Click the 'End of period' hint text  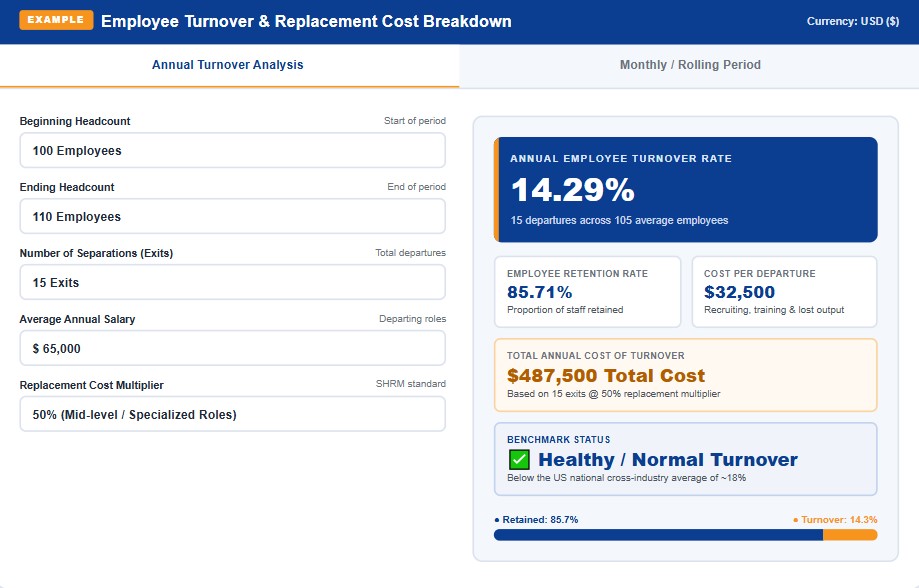[417, 187]
